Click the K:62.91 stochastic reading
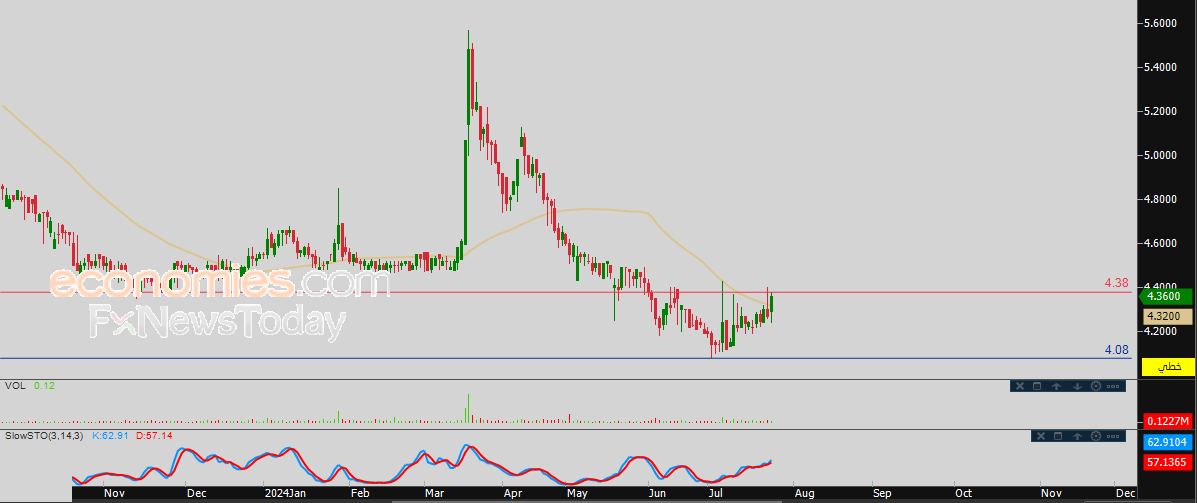Image resolution: width=1197 pixels, height=503 pixels. (x=110, y=435)
